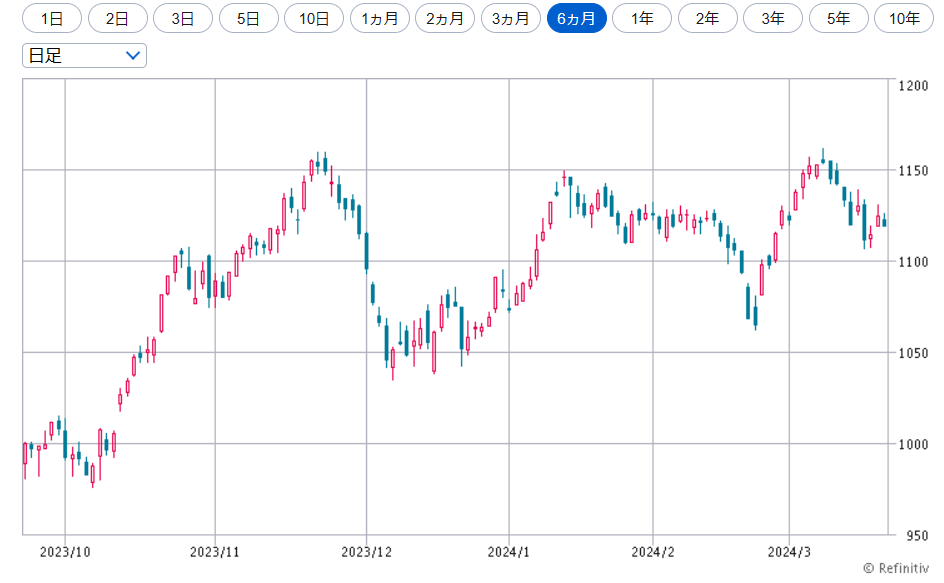Choose the 3日 period button
The height and width of the screenshot is (583, 944).
coord(183,18)
